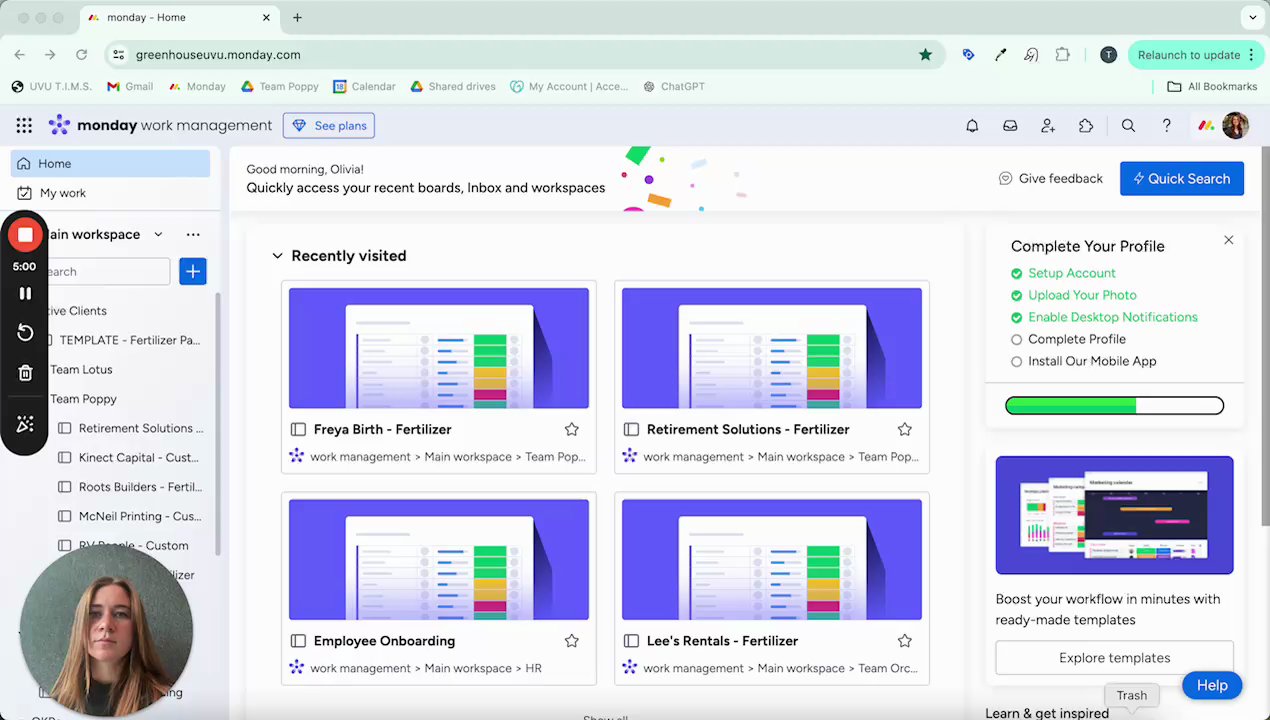Click the Quick Search button
Screen dimensions: 1270x720
click(1181, 178)
